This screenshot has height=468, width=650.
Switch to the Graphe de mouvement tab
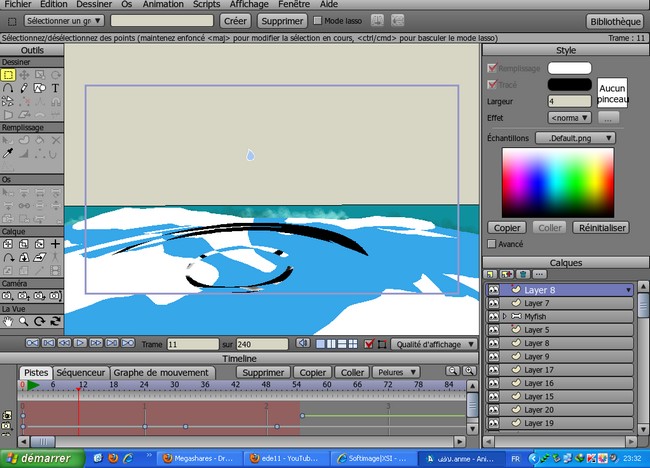161,372
